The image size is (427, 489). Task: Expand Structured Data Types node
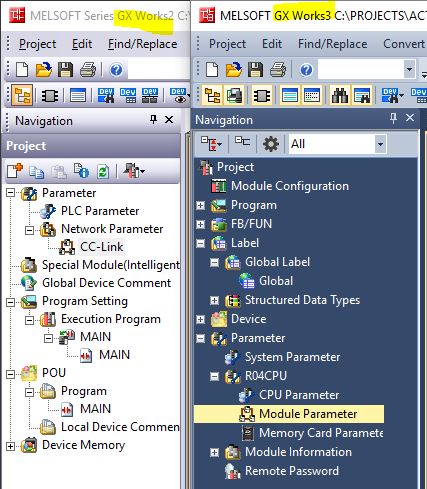point(214,300)
